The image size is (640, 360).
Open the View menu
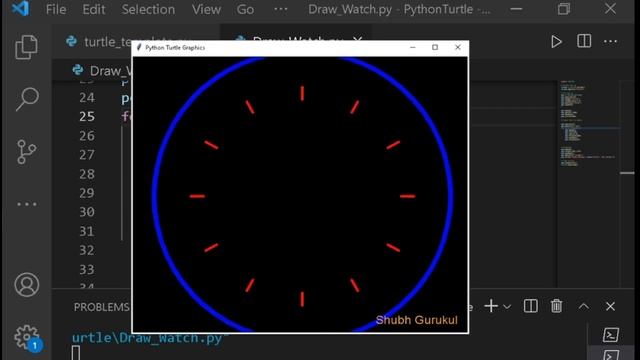point(206,9)
